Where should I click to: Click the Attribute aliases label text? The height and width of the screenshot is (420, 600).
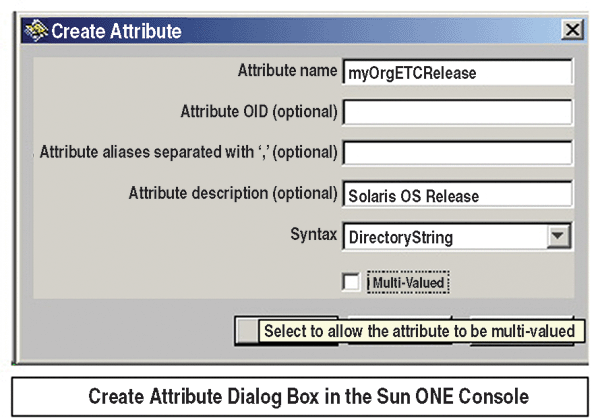point(188,152)
